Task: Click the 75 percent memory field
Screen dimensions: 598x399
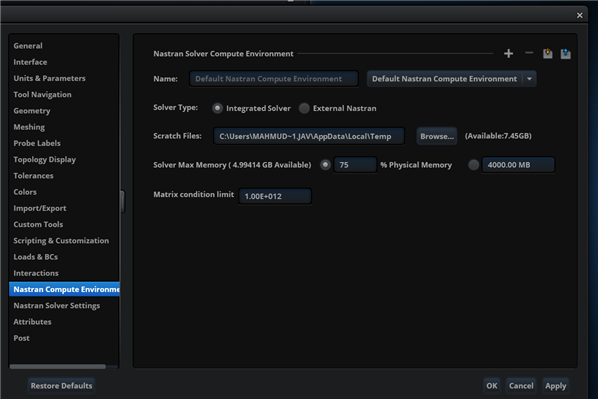Action: (355, 165)
